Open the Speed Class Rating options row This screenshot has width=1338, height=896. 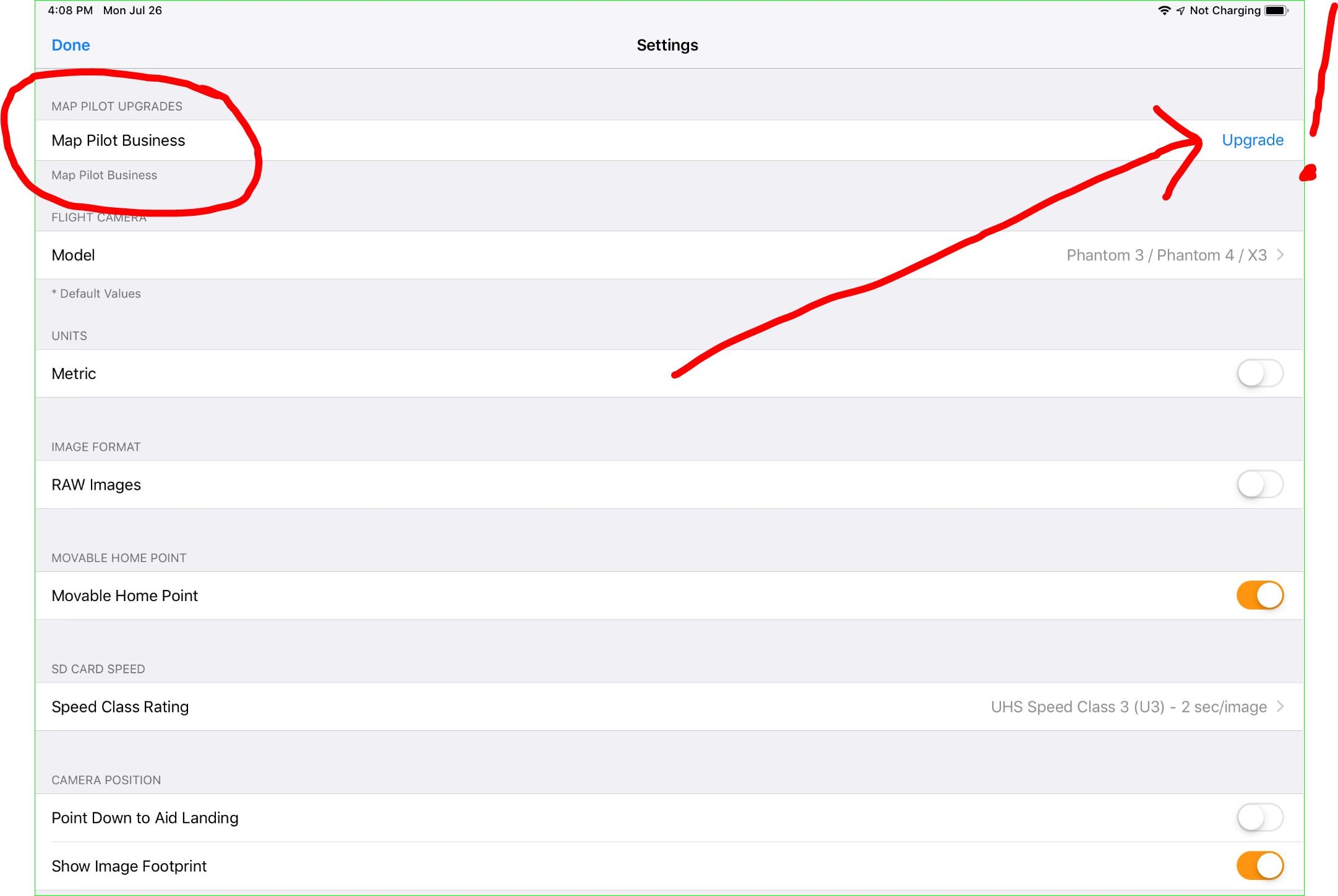tap(669, 707)
